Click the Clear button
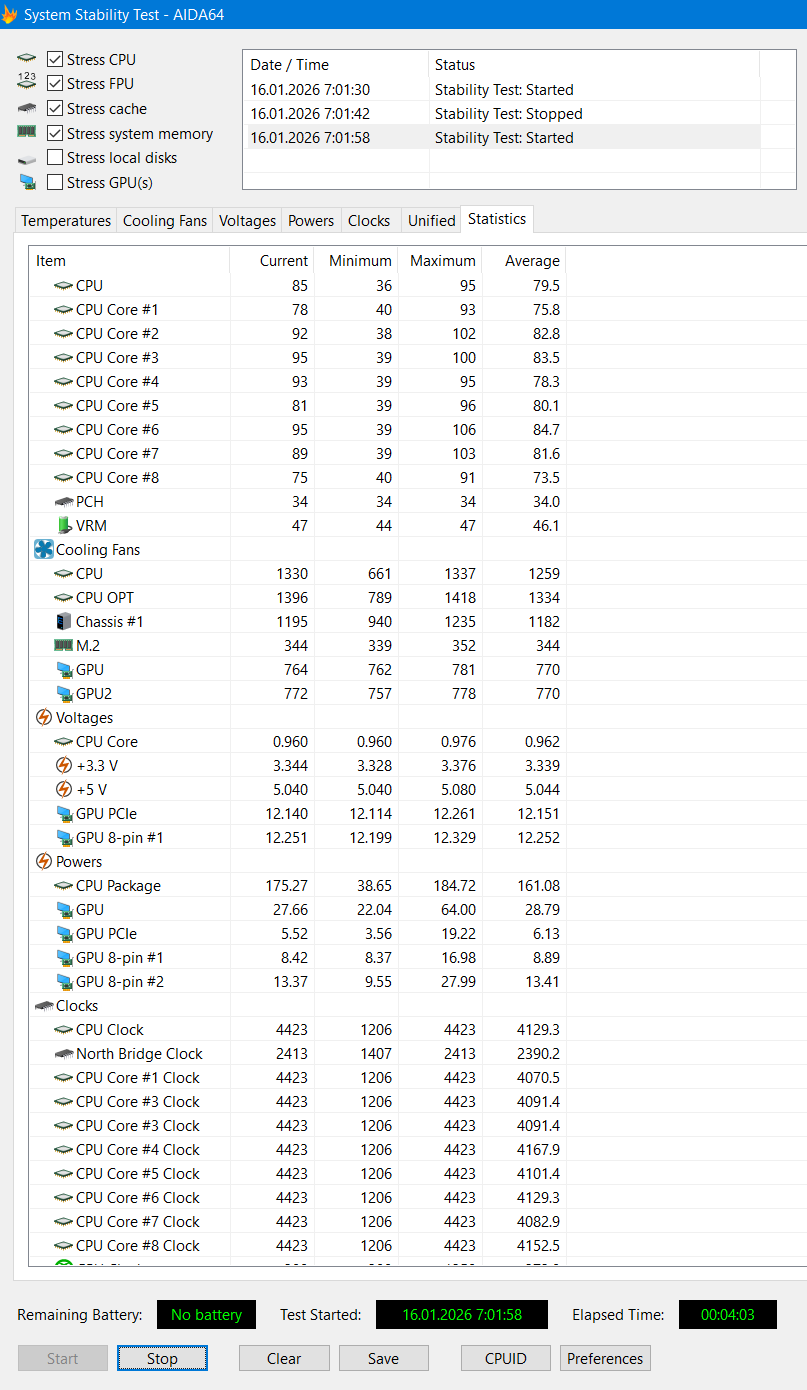 coord(284,1358)
